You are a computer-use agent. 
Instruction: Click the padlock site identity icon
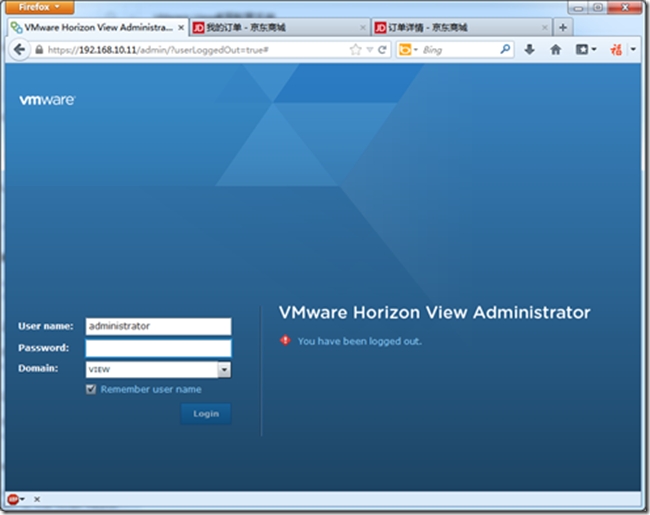pos(39,50)
